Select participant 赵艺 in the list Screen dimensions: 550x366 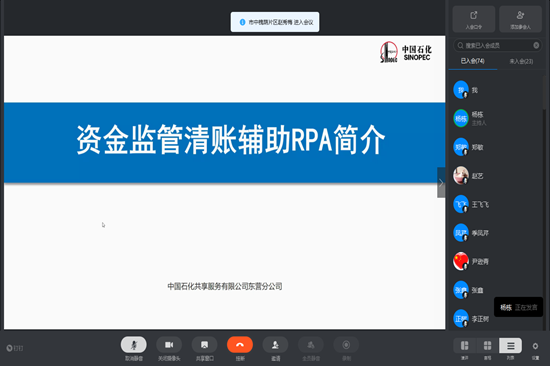496,175
